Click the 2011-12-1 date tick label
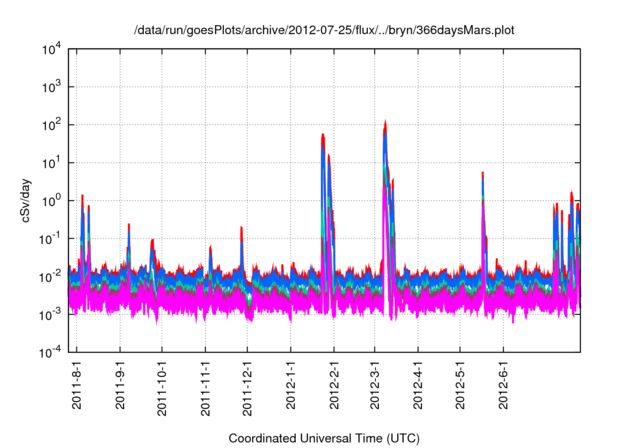The image size is (640, 448). [x=247, y=388]
